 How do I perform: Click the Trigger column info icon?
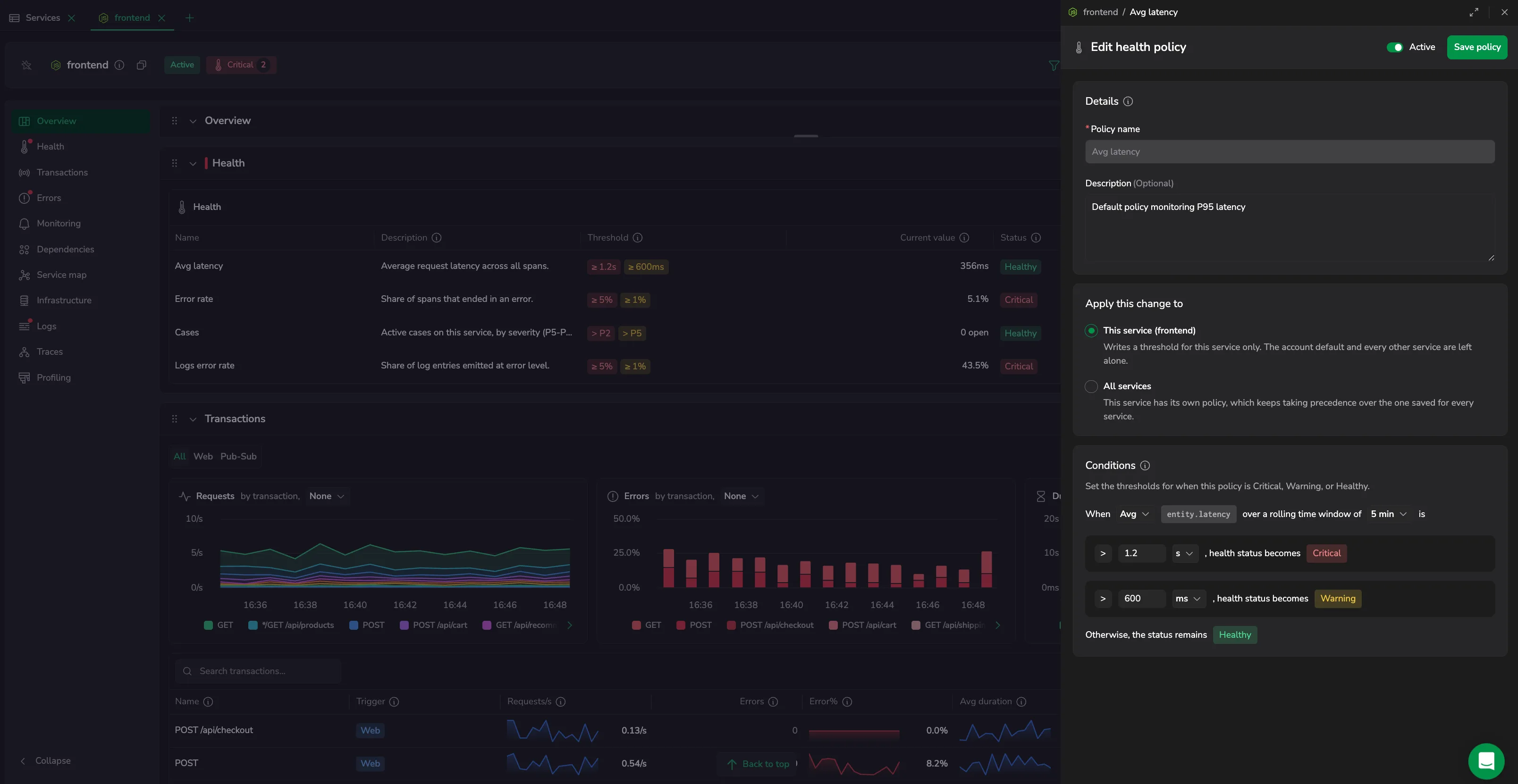pos(394,701)
